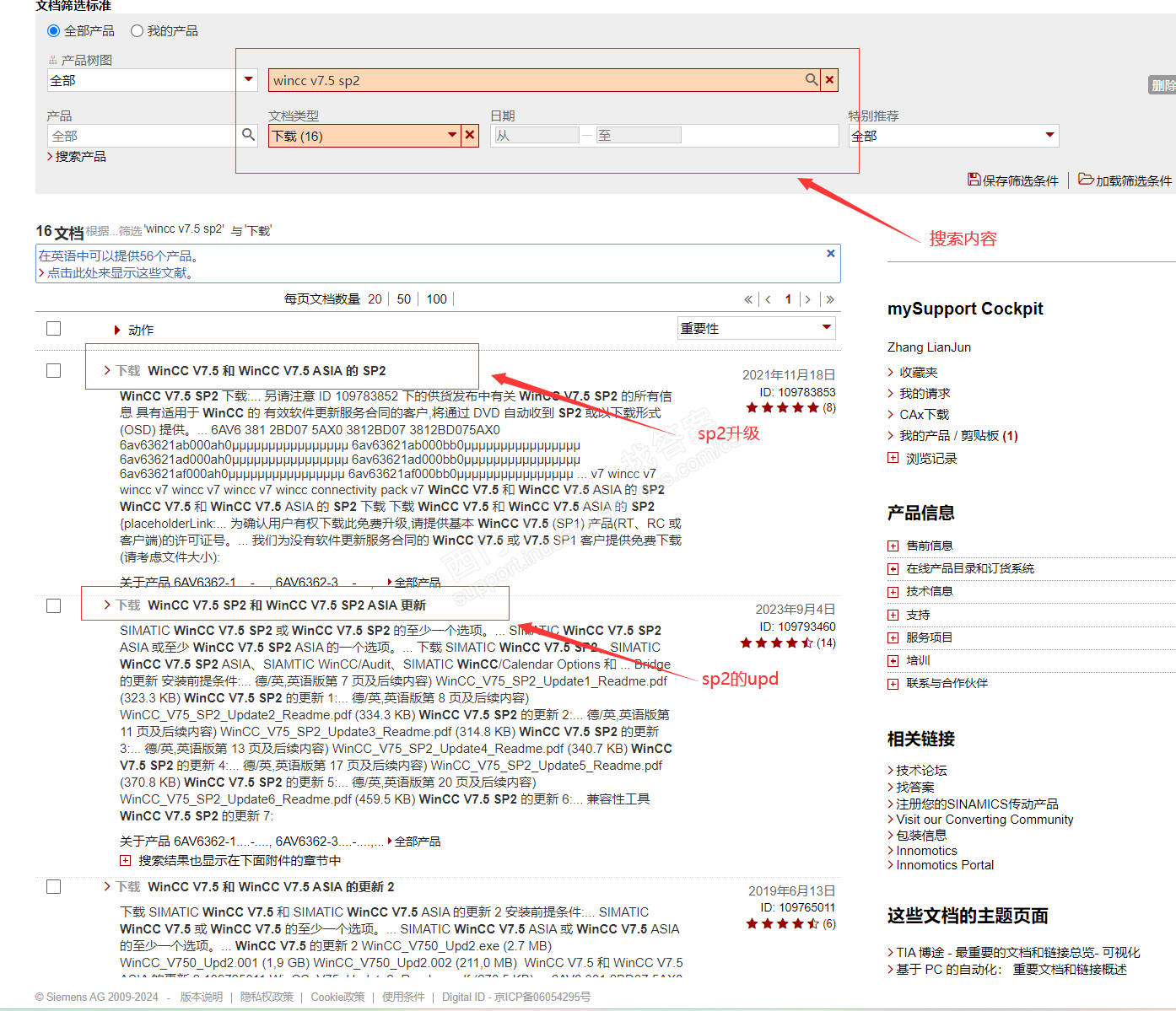The width and height of the screenshot is (1176, 1011).
Task: Open CAx下载 in mySupport Cockpit
Action: (925, 414)
